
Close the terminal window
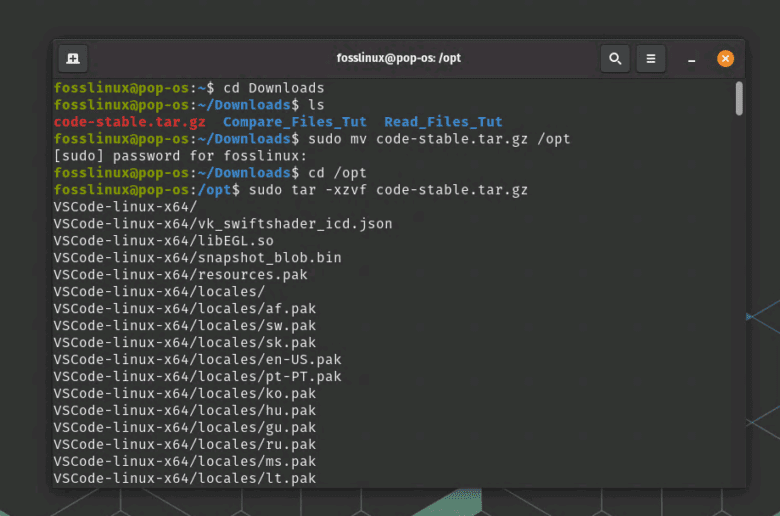coord(725,59)
